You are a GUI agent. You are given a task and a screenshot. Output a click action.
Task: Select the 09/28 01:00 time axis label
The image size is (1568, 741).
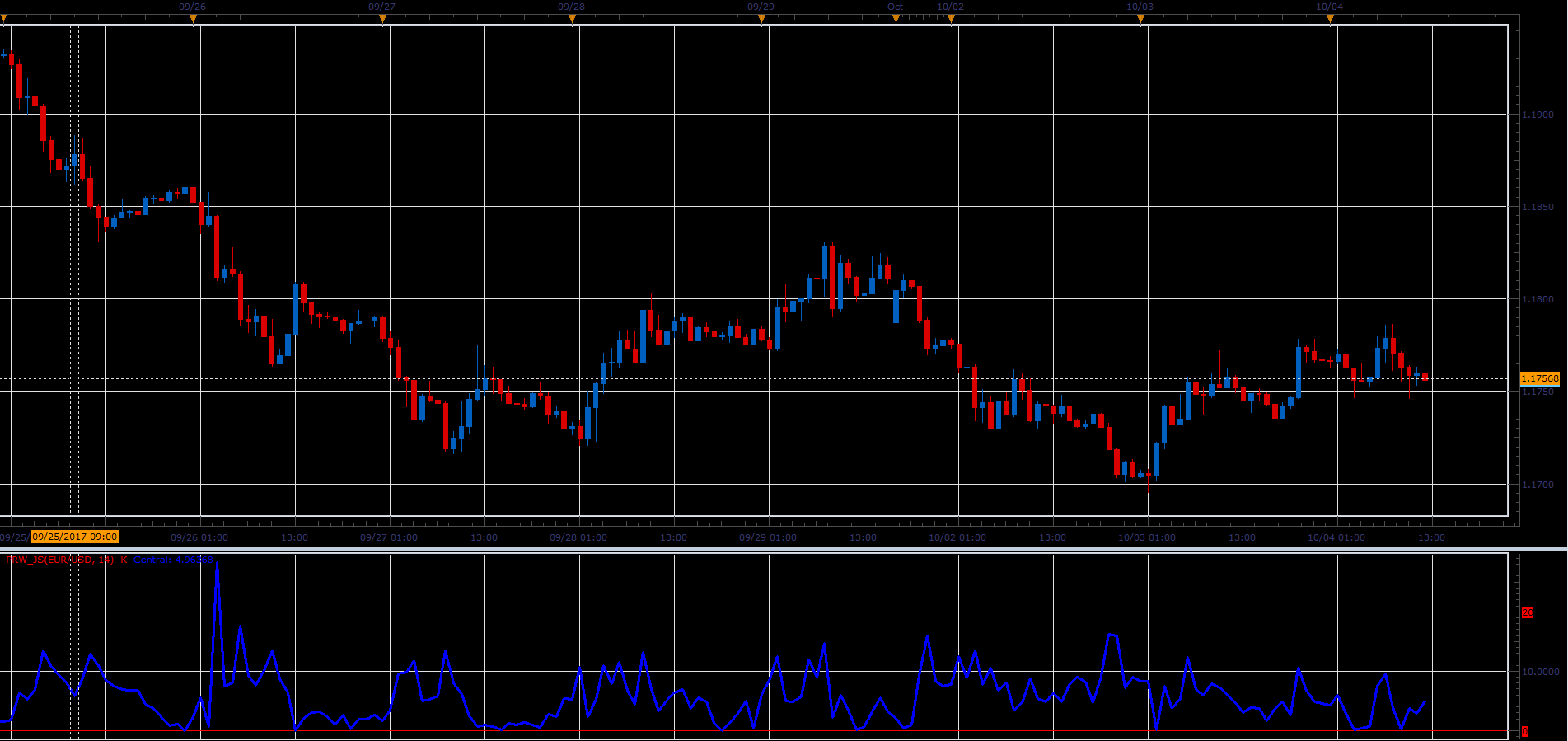(578, 537)
